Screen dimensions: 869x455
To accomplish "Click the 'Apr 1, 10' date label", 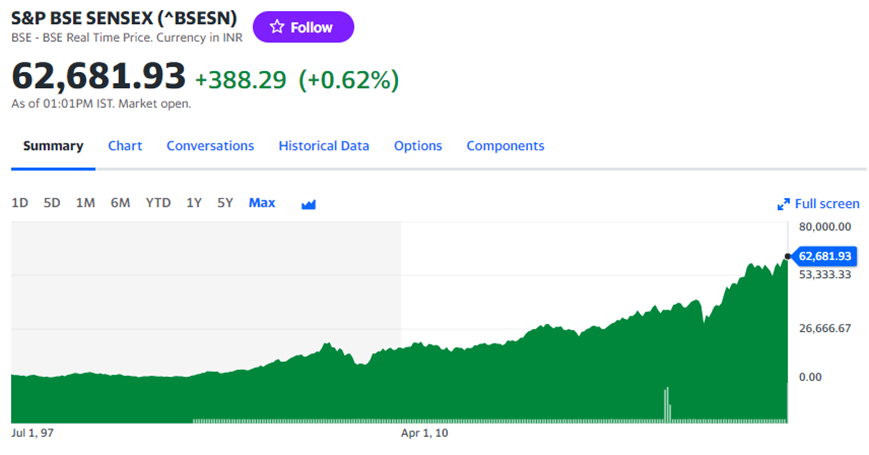I will click(x=425, y=433).
